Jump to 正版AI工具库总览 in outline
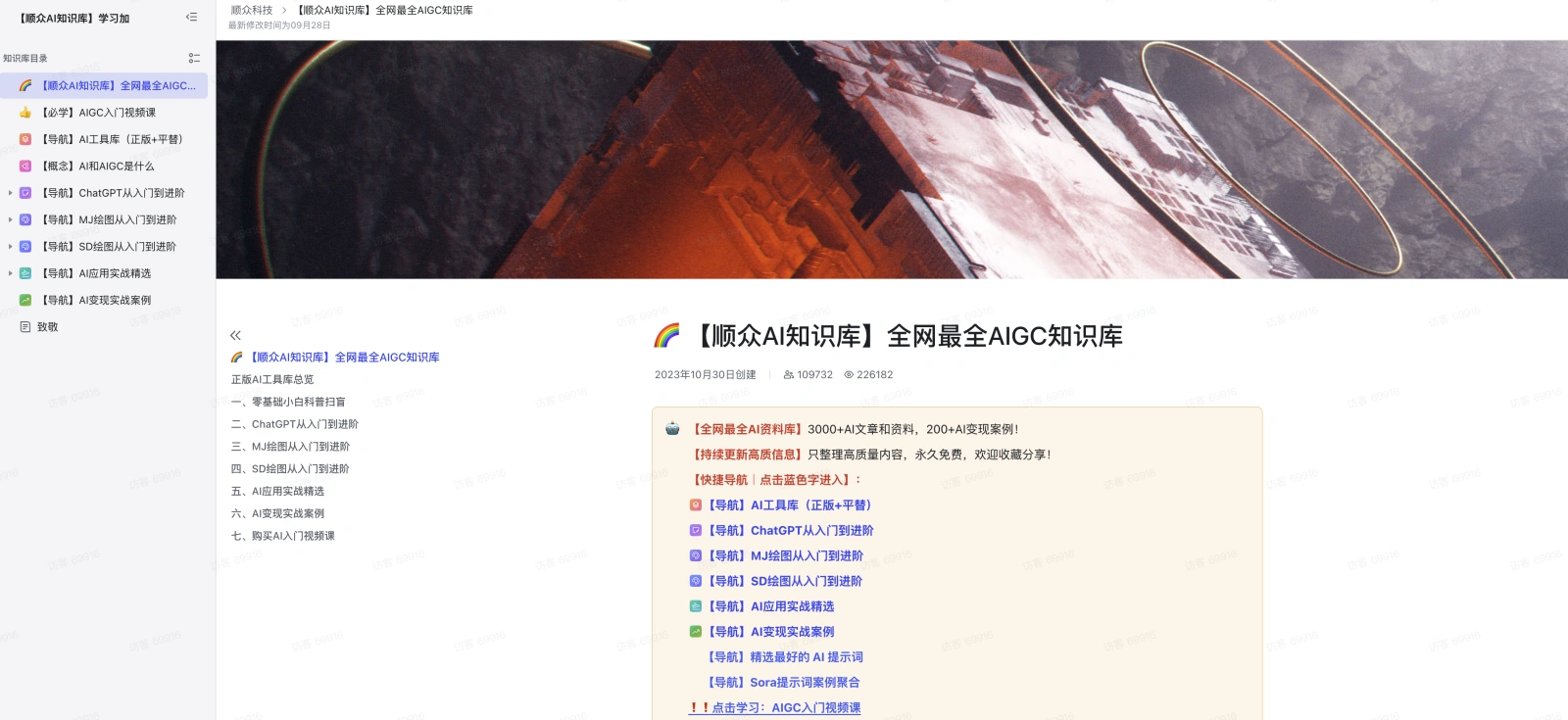The height and width of the screenshot is (720, 1568). [272, 380]
